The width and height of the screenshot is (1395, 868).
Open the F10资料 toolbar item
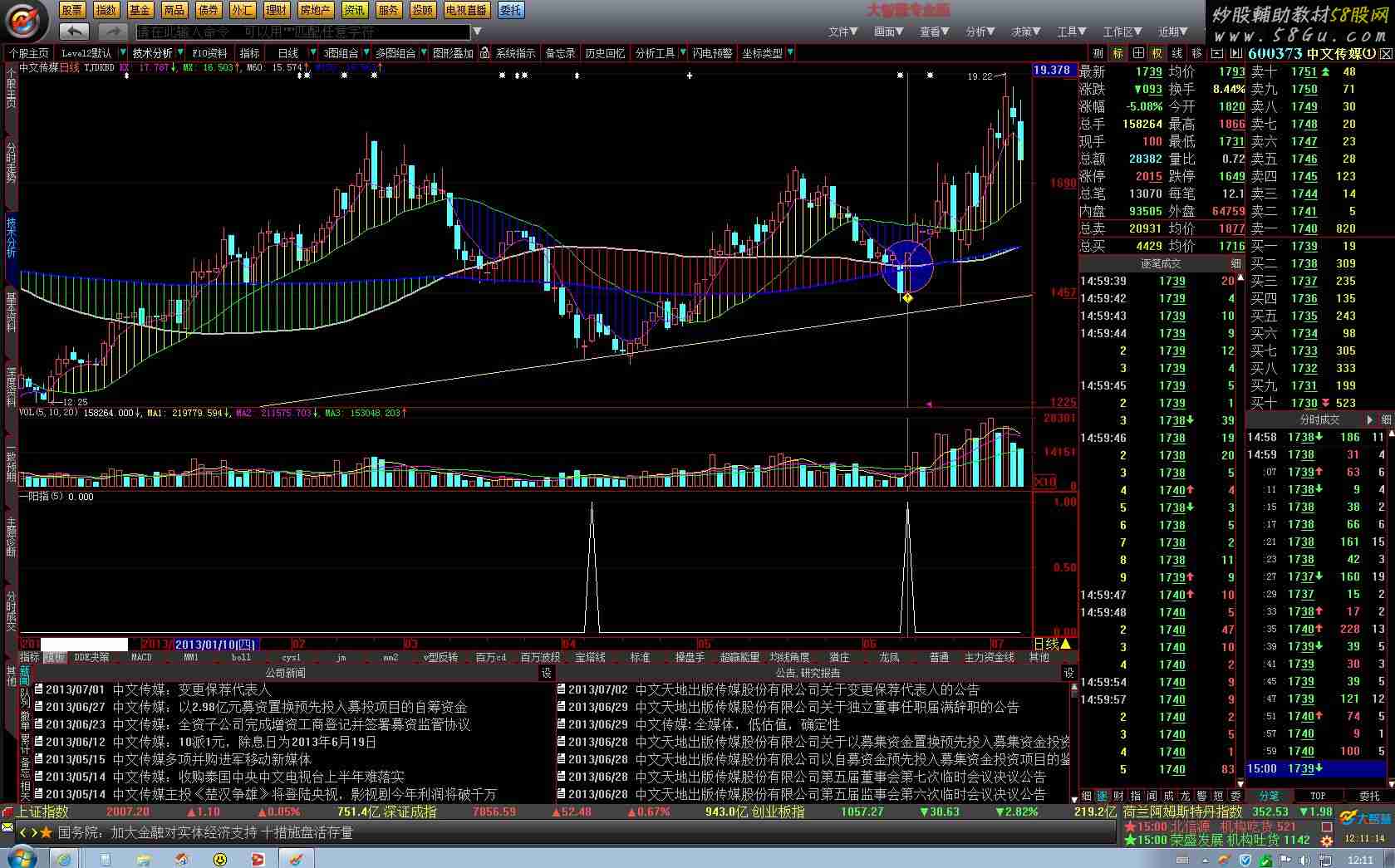209,53
